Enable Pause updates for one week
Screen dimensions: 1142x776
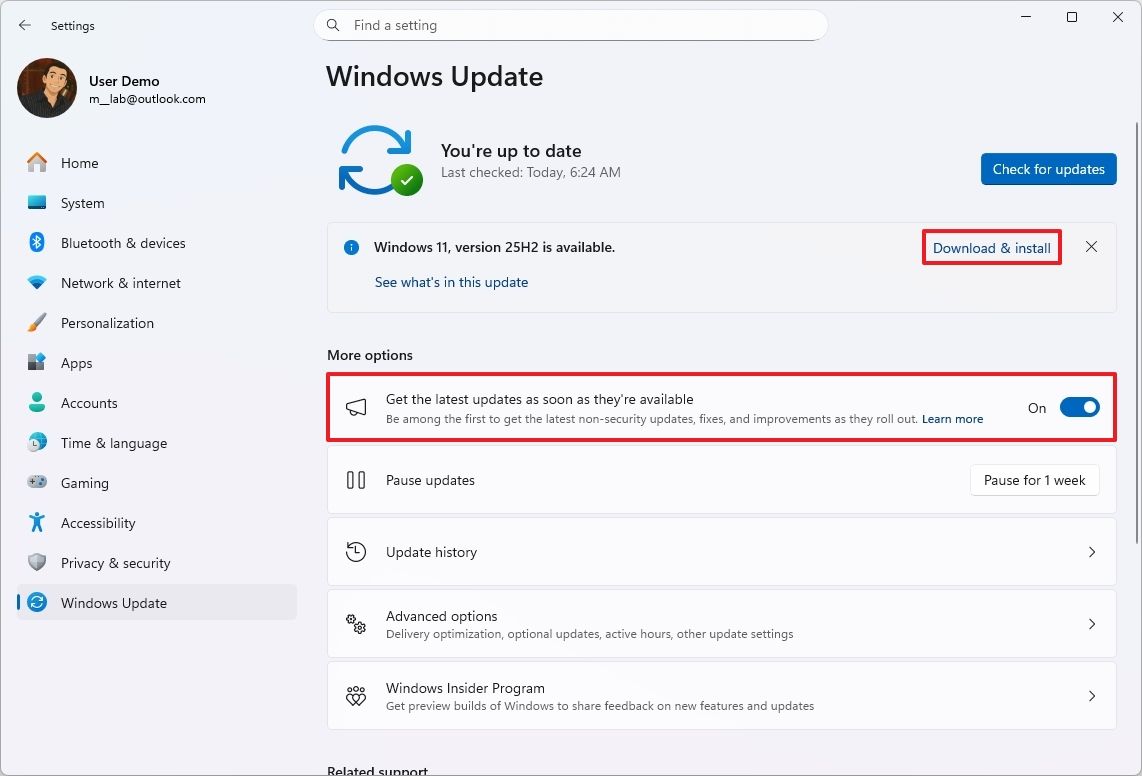[1034, 480]
